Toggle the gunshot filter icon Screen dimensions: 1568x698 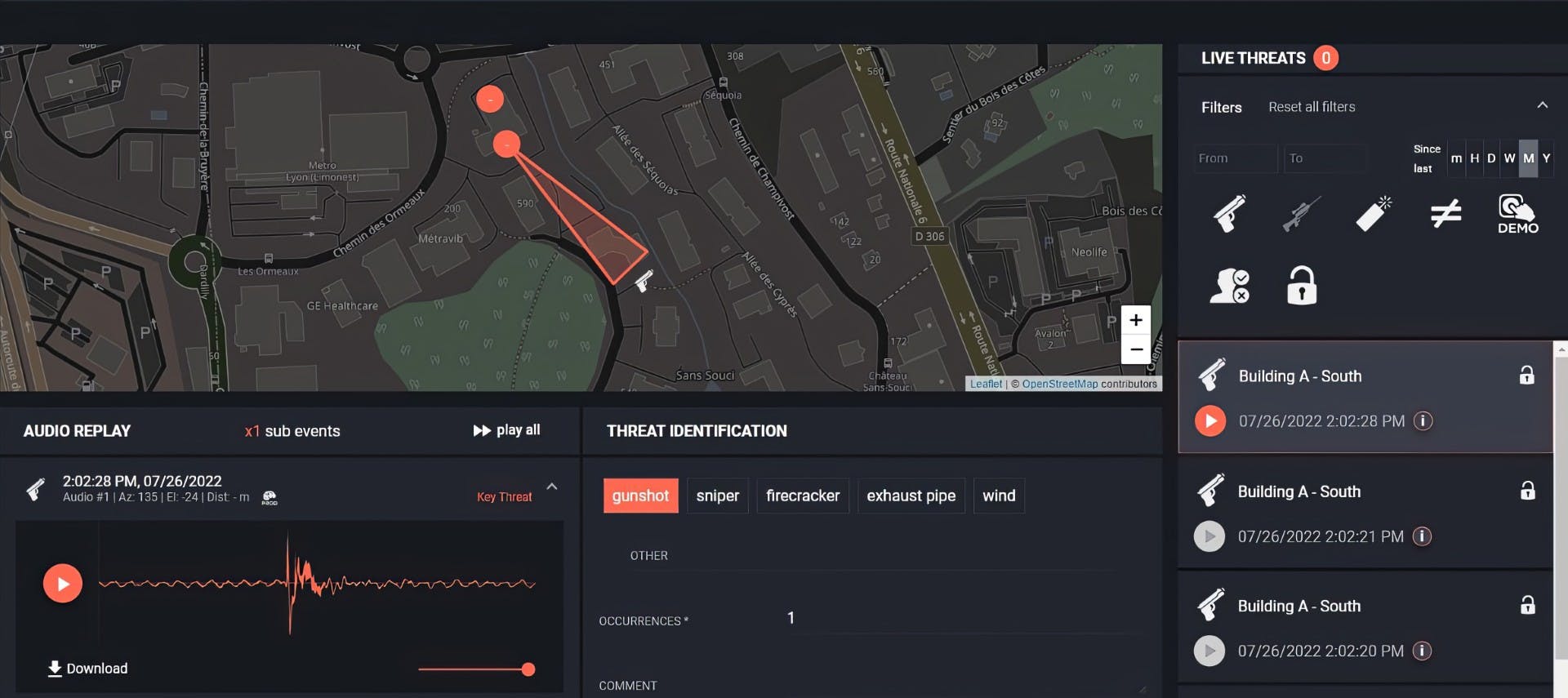point(1229,214)
